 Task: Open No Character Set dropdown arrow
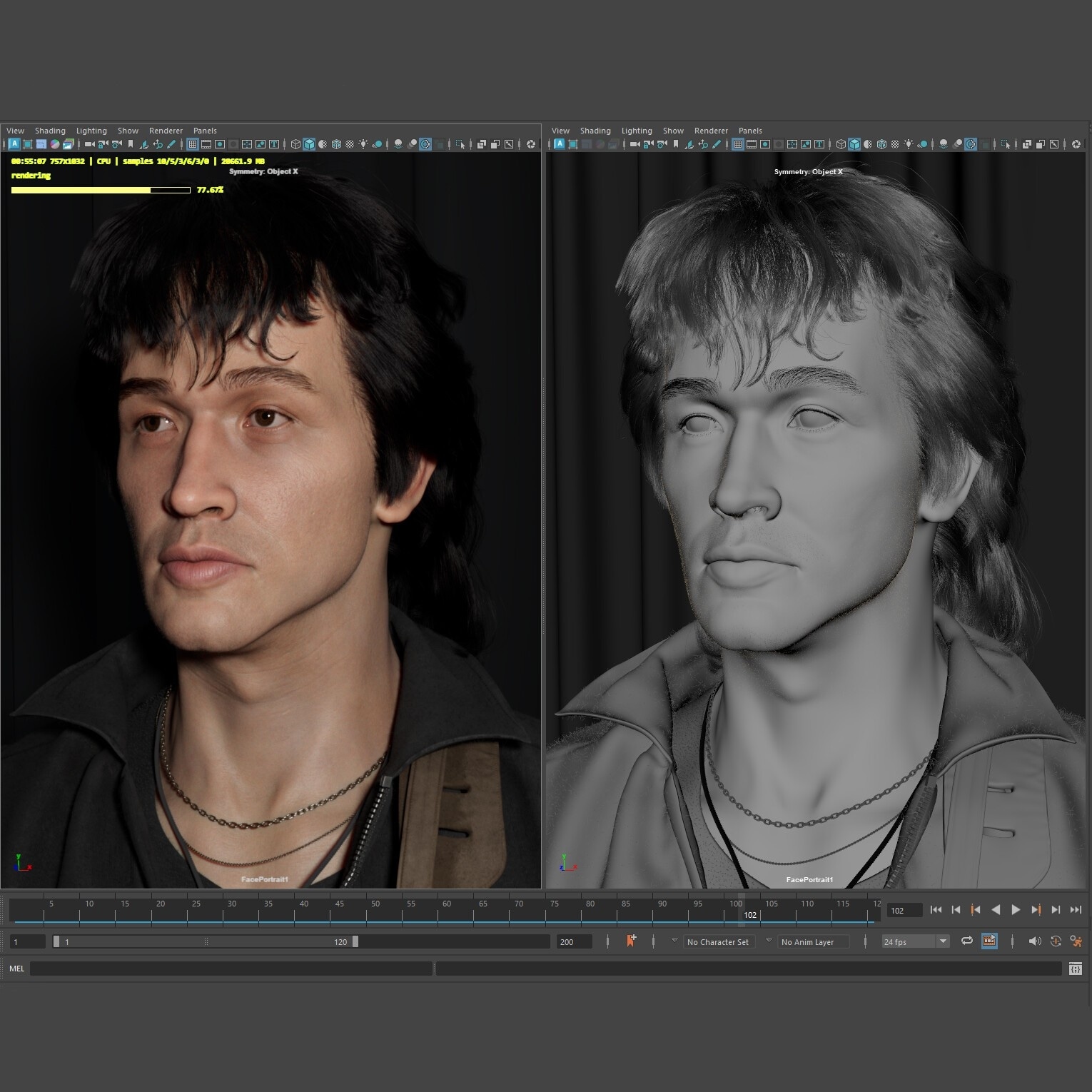tap(674, 941)
